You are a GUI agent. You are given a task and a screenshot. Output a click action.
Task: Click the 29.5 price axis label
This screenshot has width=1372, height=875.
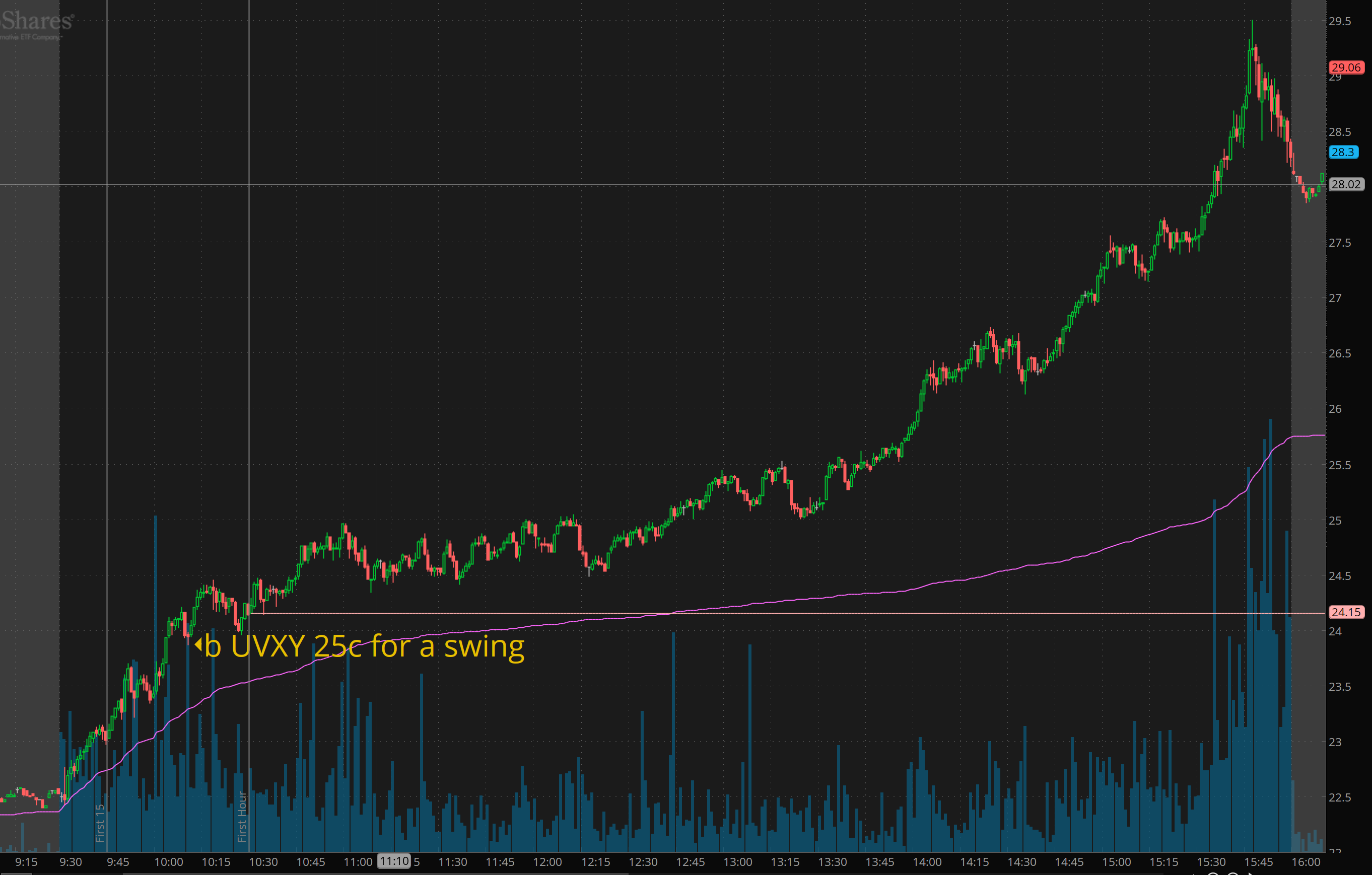[1340, 22]
